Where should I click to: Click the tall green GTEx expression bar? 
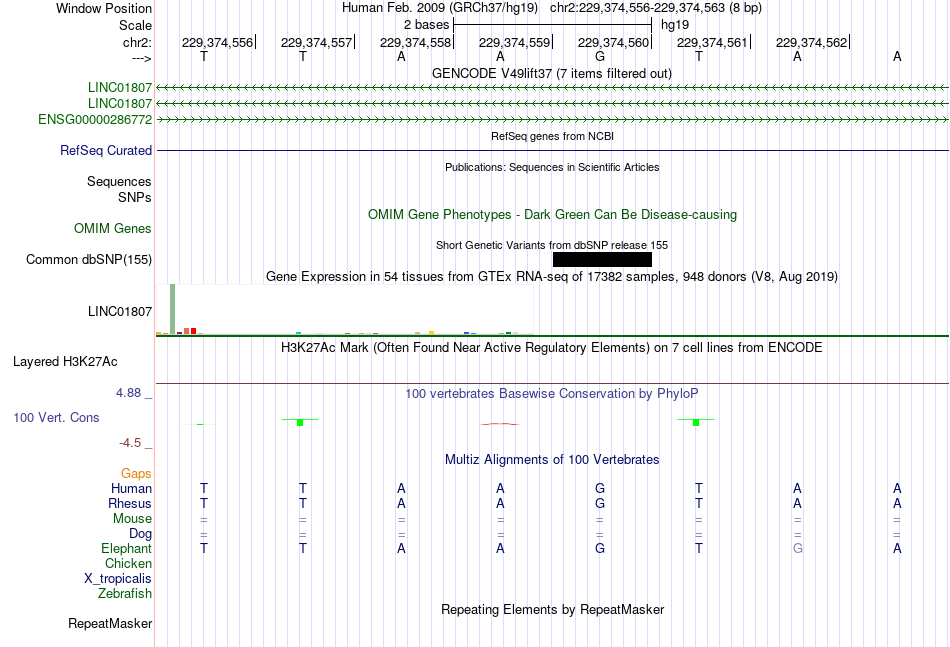click(x=173, y=309)
